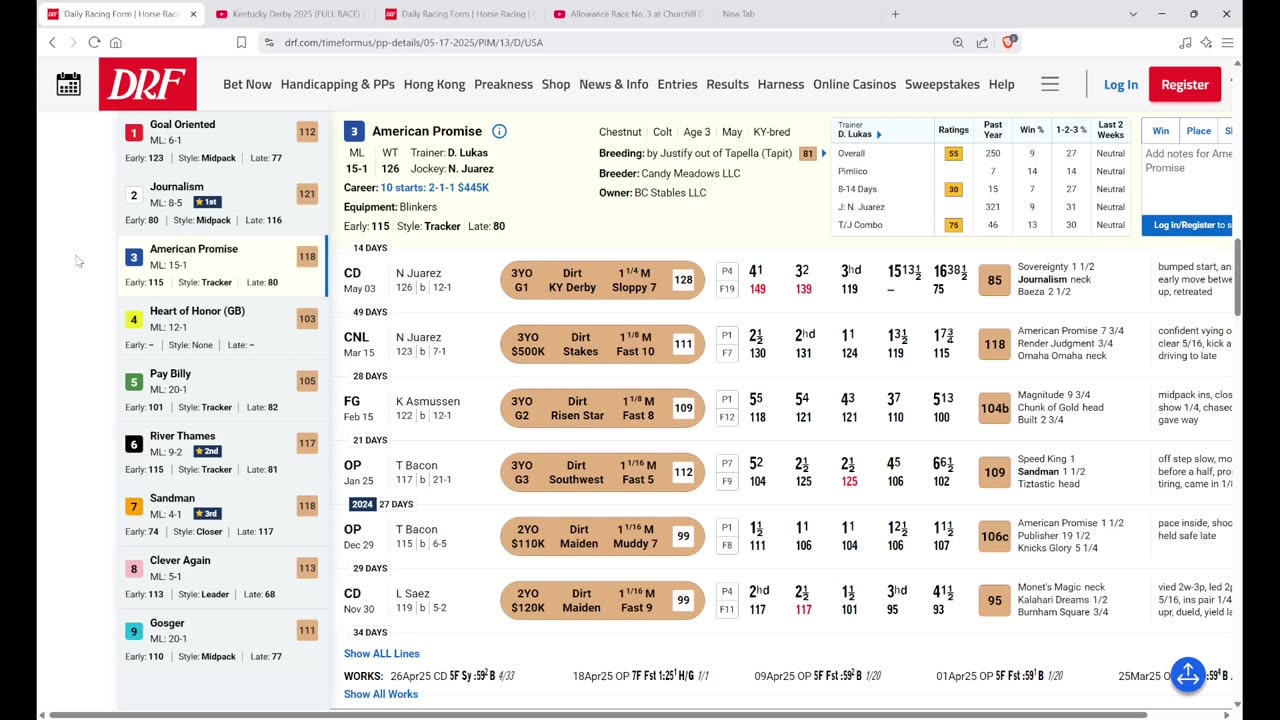1280x720 pixels.
Task: Switch to Allowance Race No. 3 tab
Action: click(x=629, y=14)
